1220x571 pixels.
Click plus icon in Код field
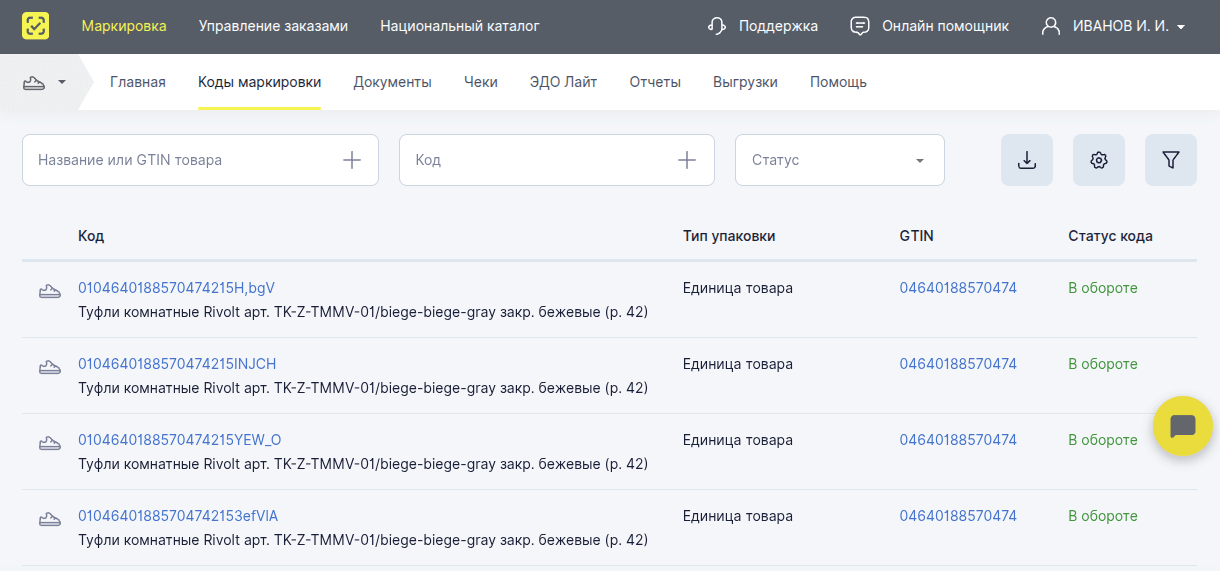(x=687, y=160)
